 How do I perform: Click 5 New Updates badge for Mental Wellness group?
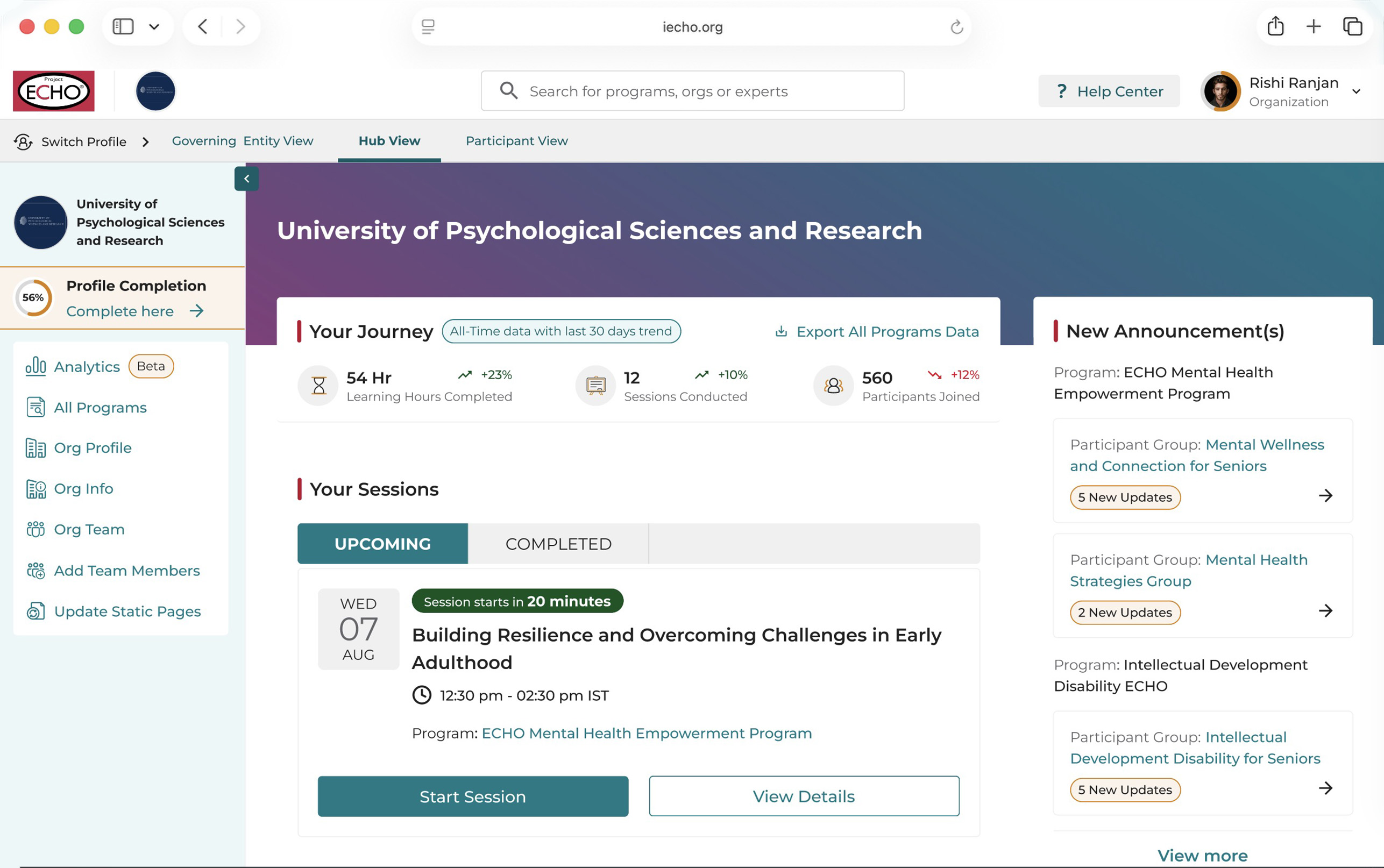tap(1125, 497)
